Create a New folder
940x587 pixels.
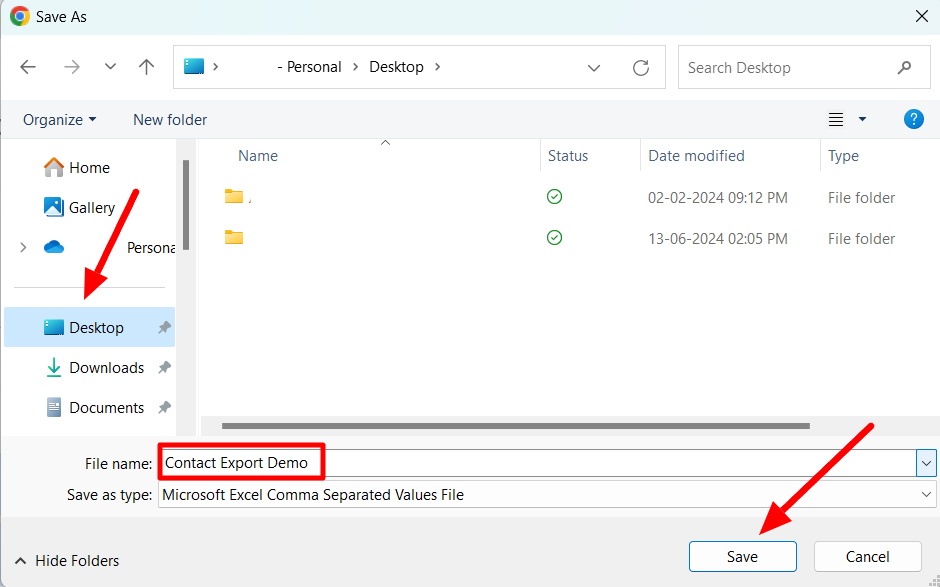(x=170, y=120)
